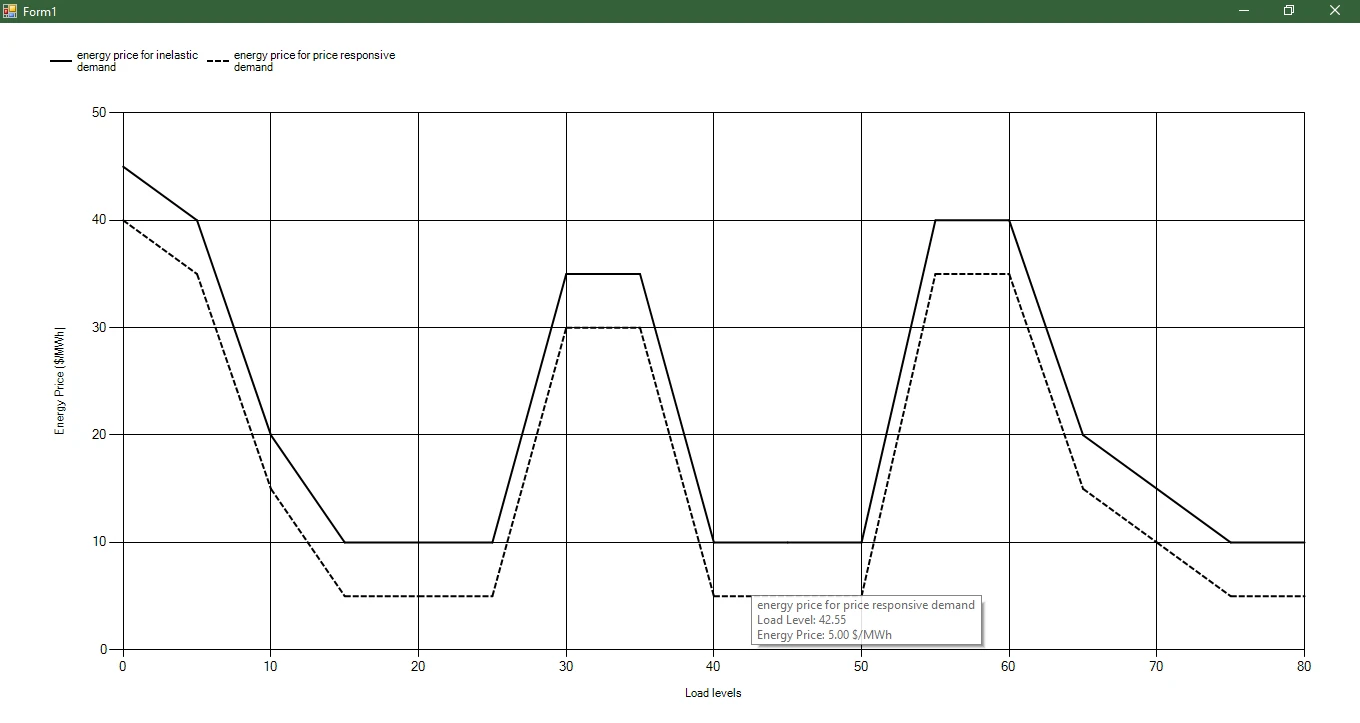Viewport: 1360px width, 723px height.
Task: Restore down the Form1 window
Action: pos(1289,11)
